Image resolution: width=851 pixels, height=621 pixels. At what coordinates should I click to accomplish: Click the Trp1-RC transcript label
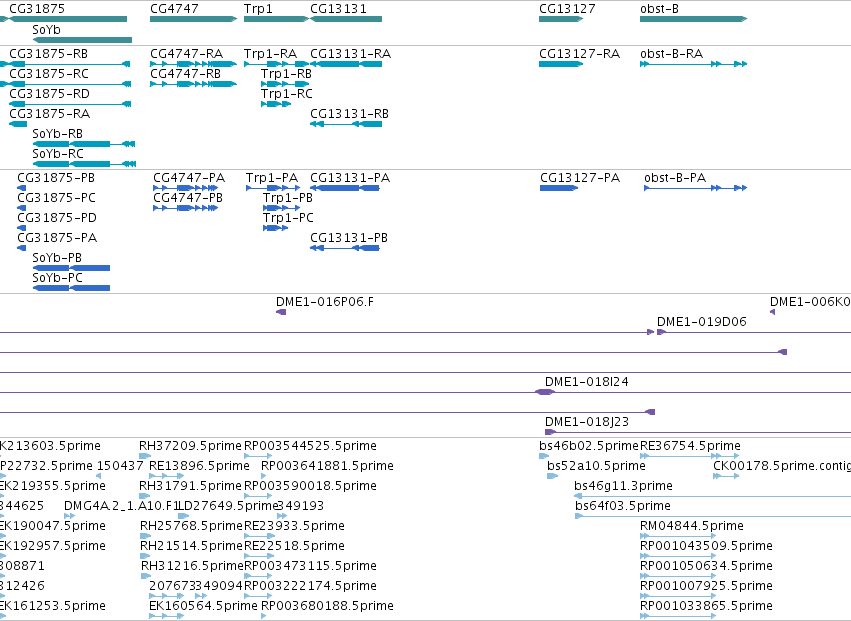click(287, 94)
